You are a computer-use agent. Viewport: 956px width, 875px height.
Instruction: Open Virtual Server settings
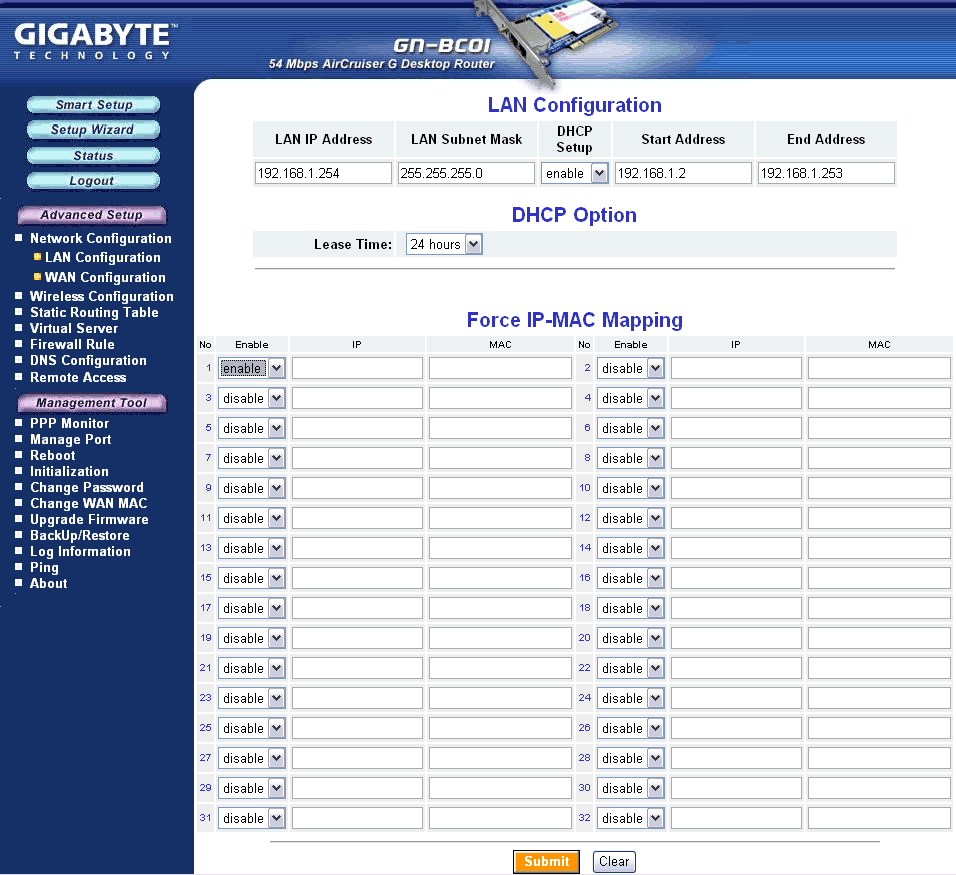point(74,328)
